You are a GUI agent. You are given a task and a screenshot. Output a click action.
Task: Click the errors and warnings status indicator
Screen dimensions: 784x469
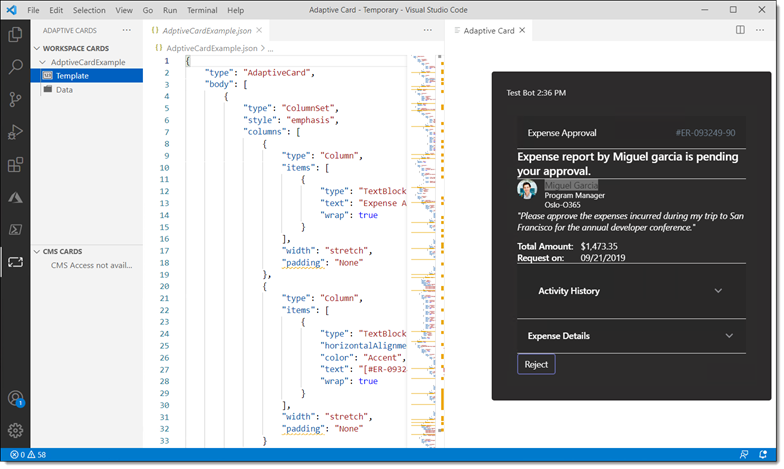click(27, 455)
